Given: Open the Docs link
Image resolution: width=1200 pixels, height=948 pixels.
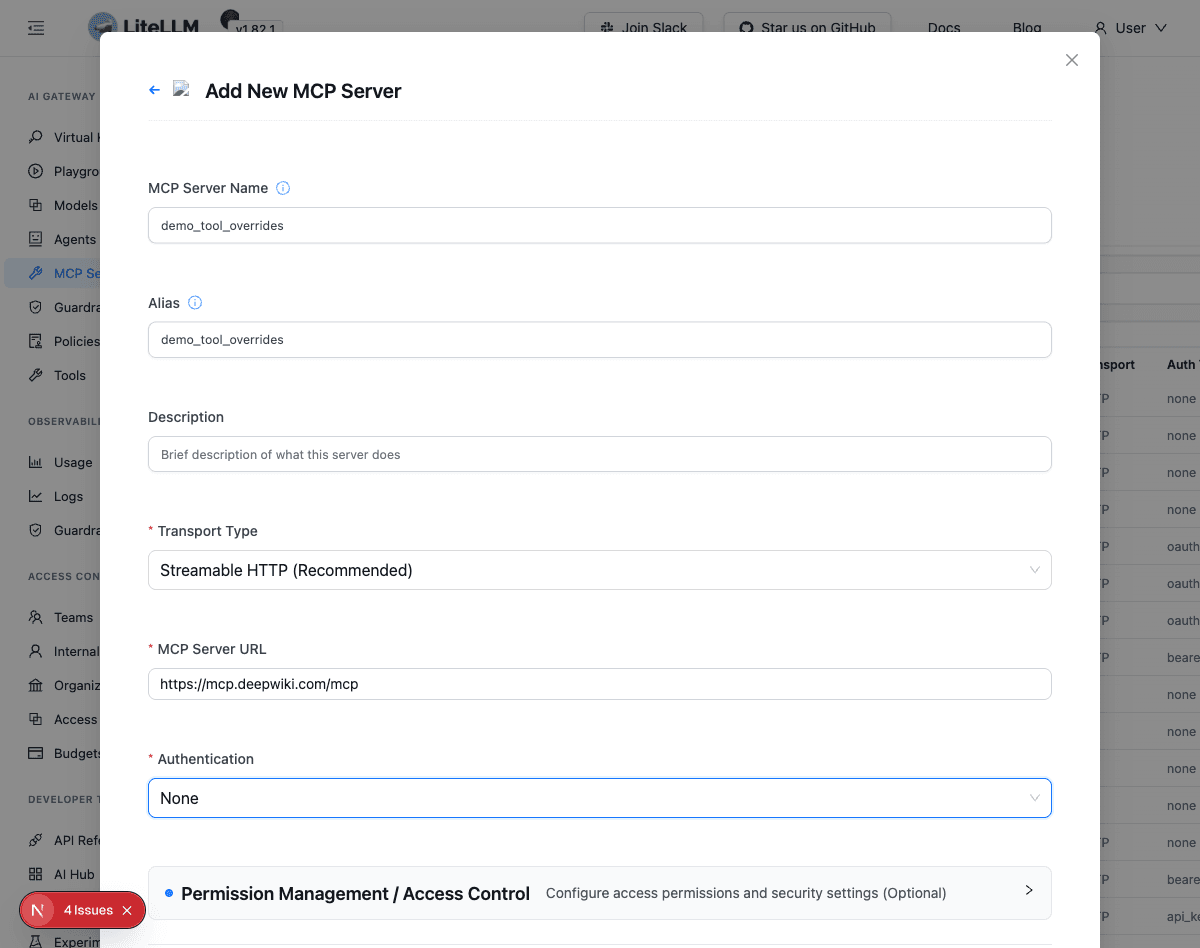Looking at the screenshot, I should coord(944,26).
